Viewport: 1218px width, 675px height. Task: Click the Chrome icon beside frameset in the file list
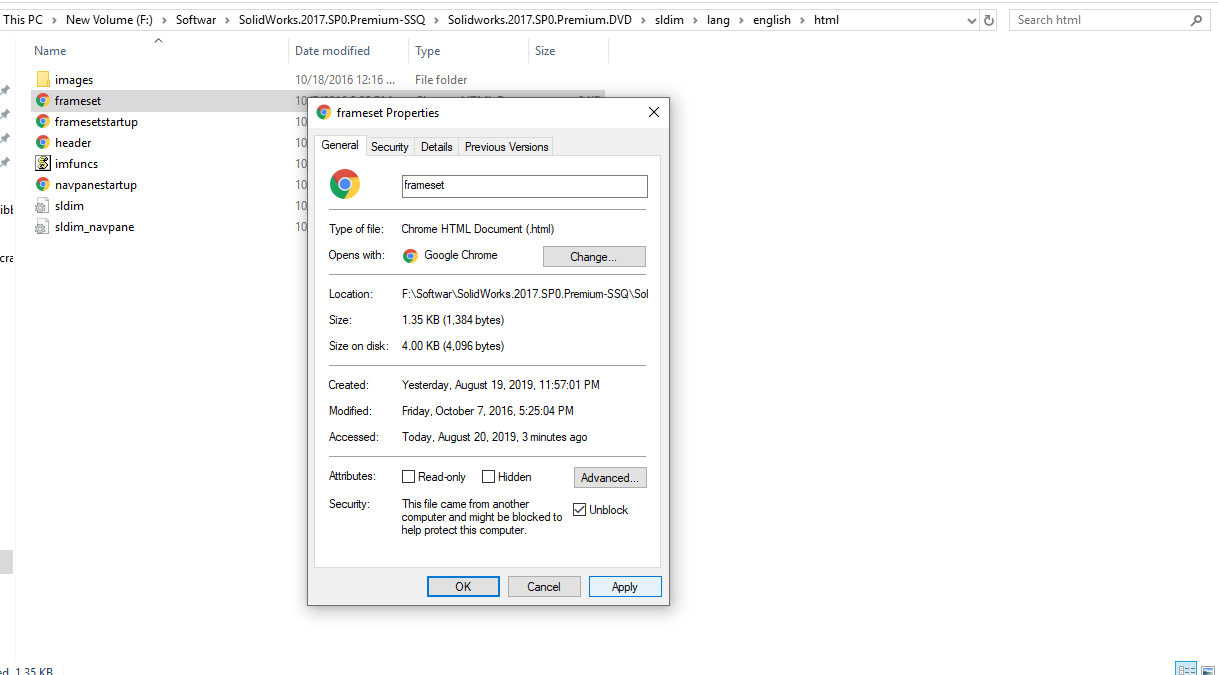coord(42,101)
